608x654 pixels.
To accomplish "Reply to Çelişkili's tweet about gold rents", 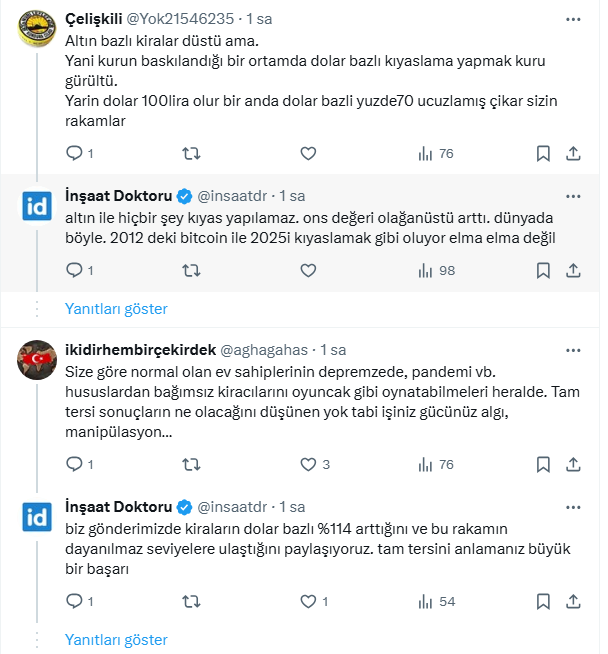I will pyautogui.click(x=74, y=153).
